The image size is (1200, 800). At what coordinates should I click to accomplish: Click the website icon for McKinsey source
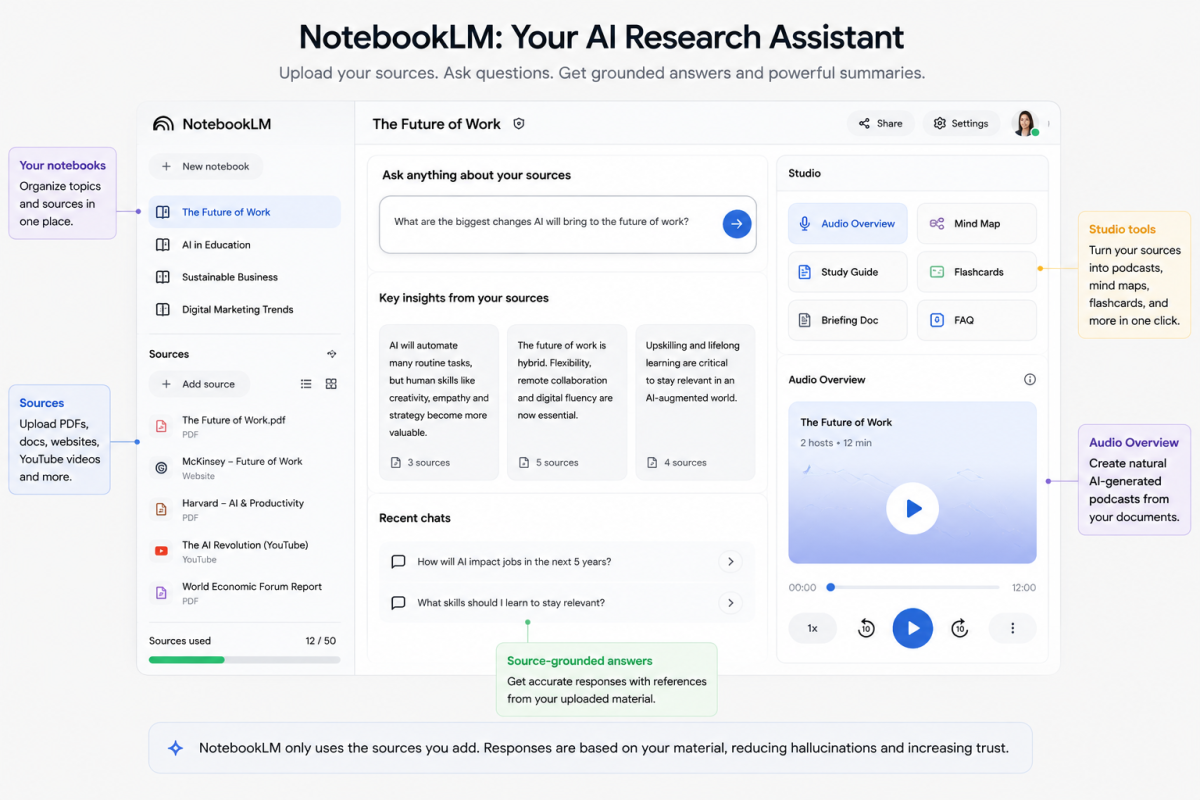[x=161, y=468]
